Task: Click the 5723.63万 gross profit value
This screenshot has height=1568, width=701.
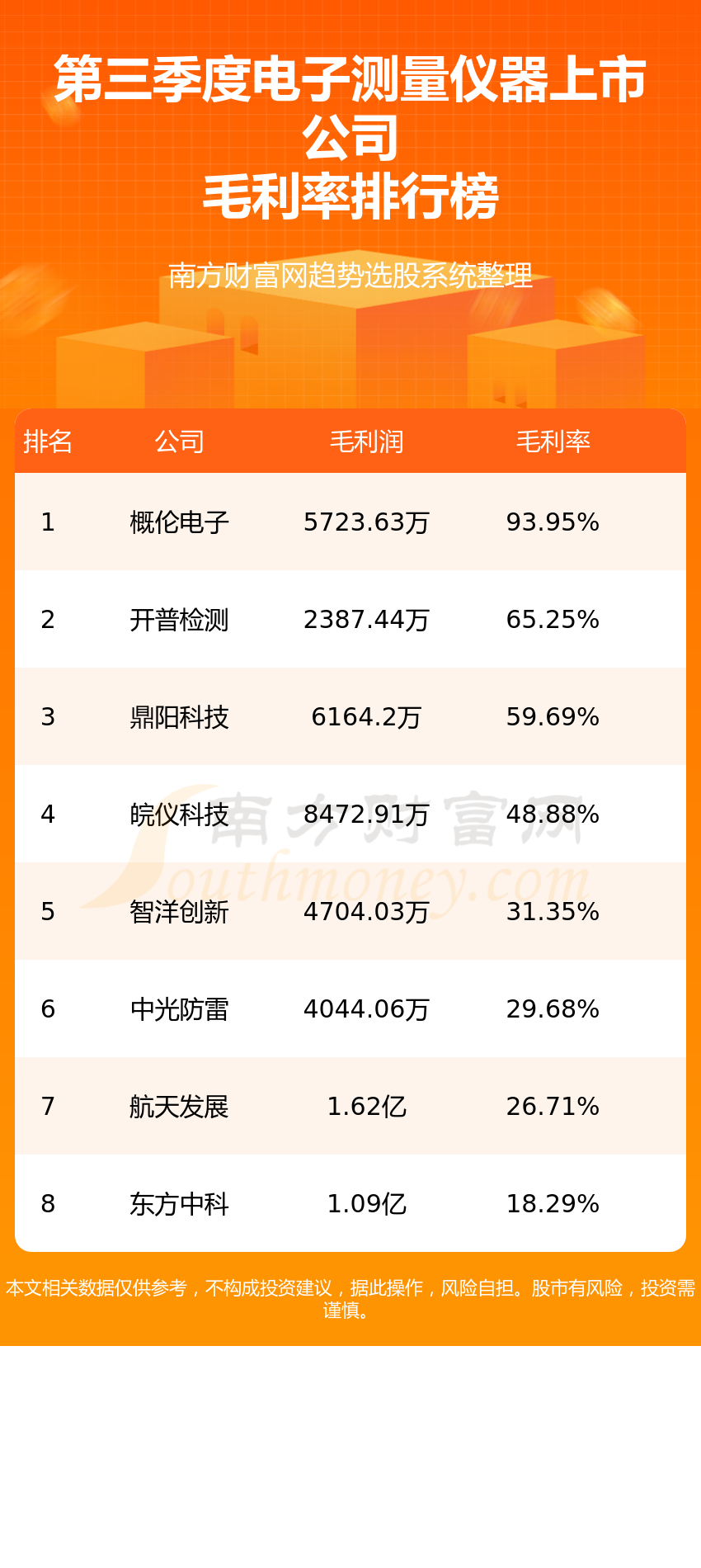Action: [x=366, y=522]
